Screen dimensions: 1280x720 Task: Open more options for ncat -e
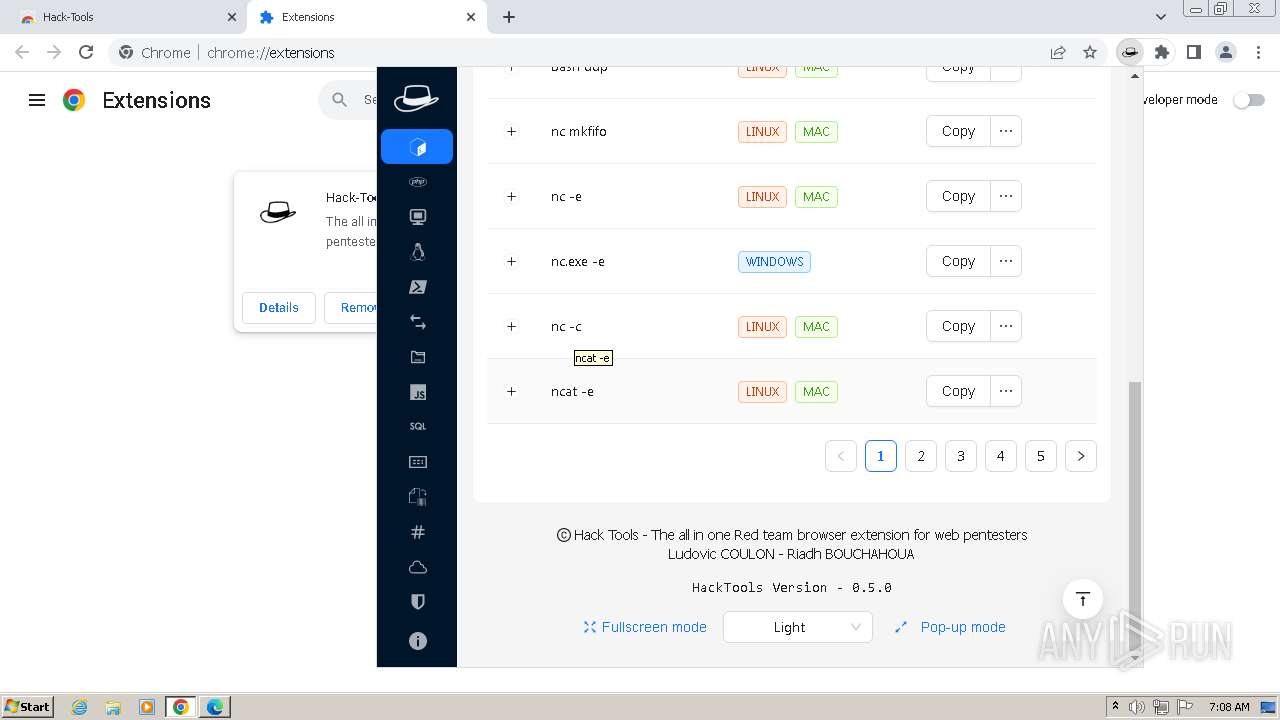click(x=1006, y=391)
